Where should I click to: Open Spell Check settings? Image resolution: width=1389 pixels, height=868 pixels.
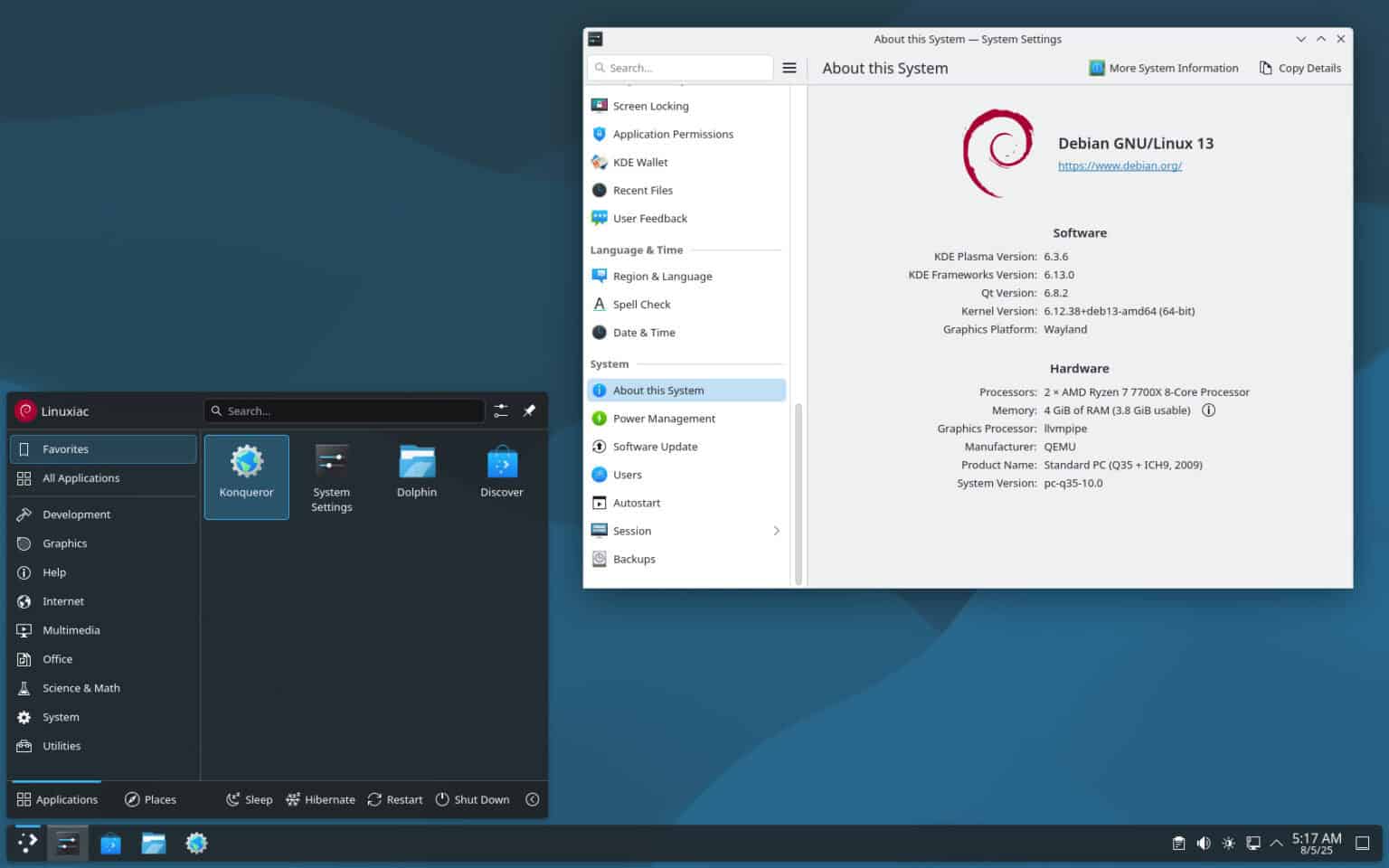642,304
